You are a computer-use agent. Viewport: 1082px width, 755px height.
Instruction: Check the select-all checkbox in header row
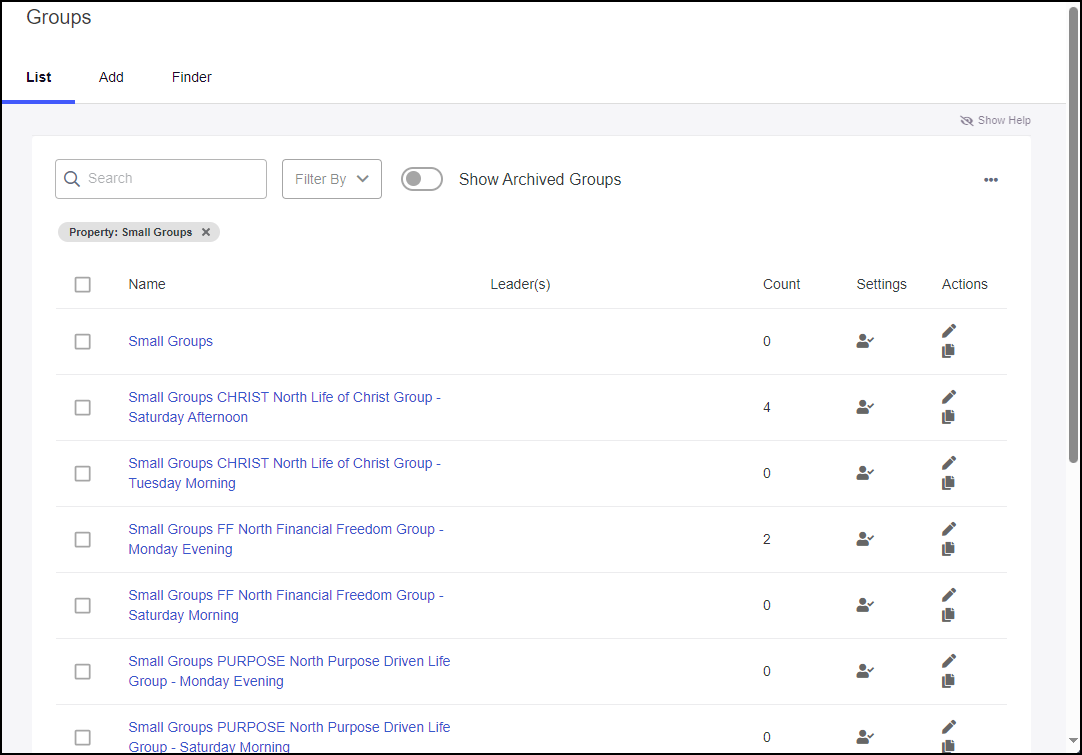(x=82, y=284)
